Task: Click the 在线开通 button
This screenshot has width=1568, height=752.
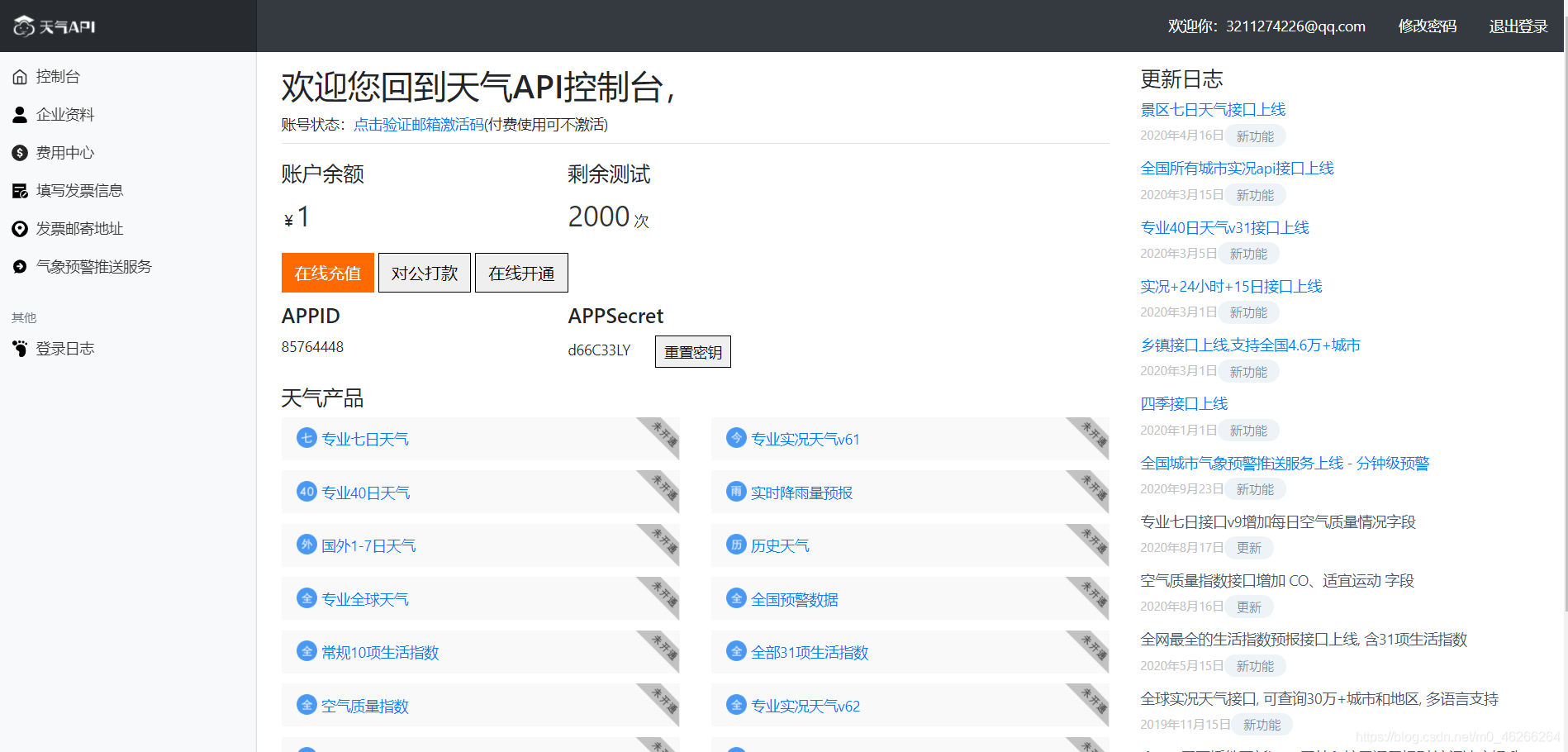Action: coord(521,273)
